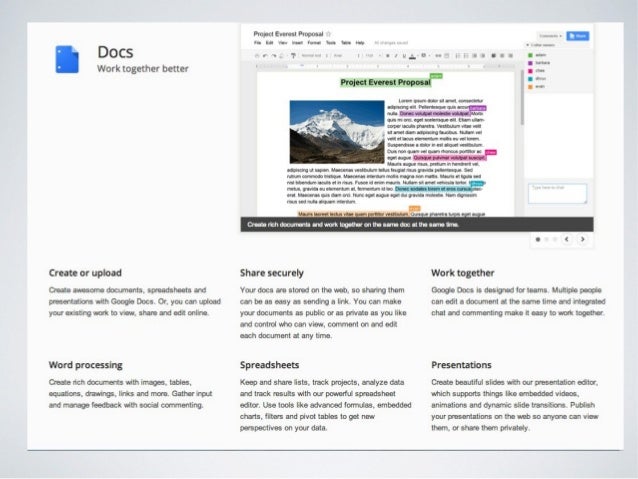Click the horizontal ruler
This screenshot has height=479, width=638.
point(385,66)
